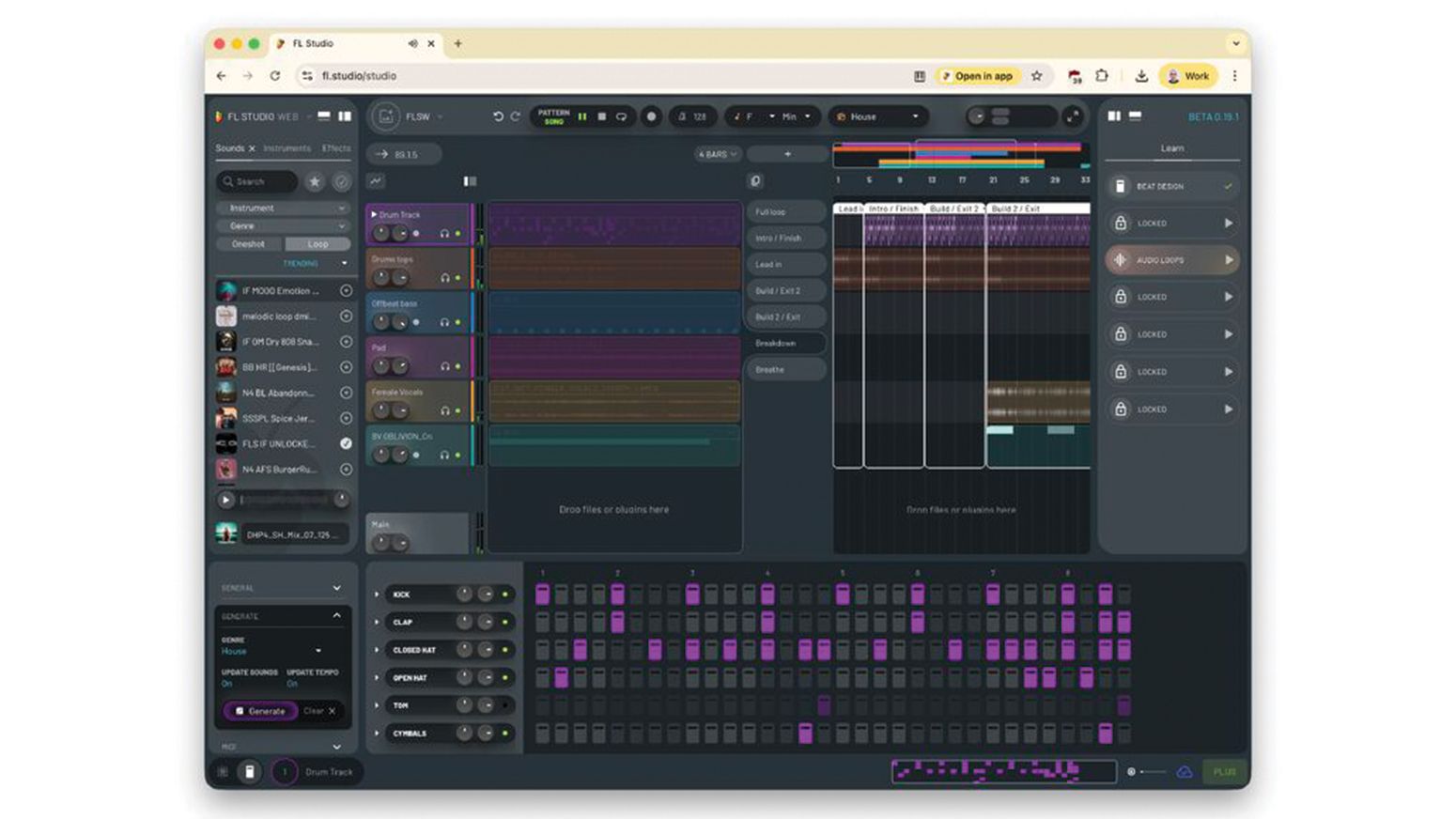Switch to the Instruments tab

click(286, 147)
